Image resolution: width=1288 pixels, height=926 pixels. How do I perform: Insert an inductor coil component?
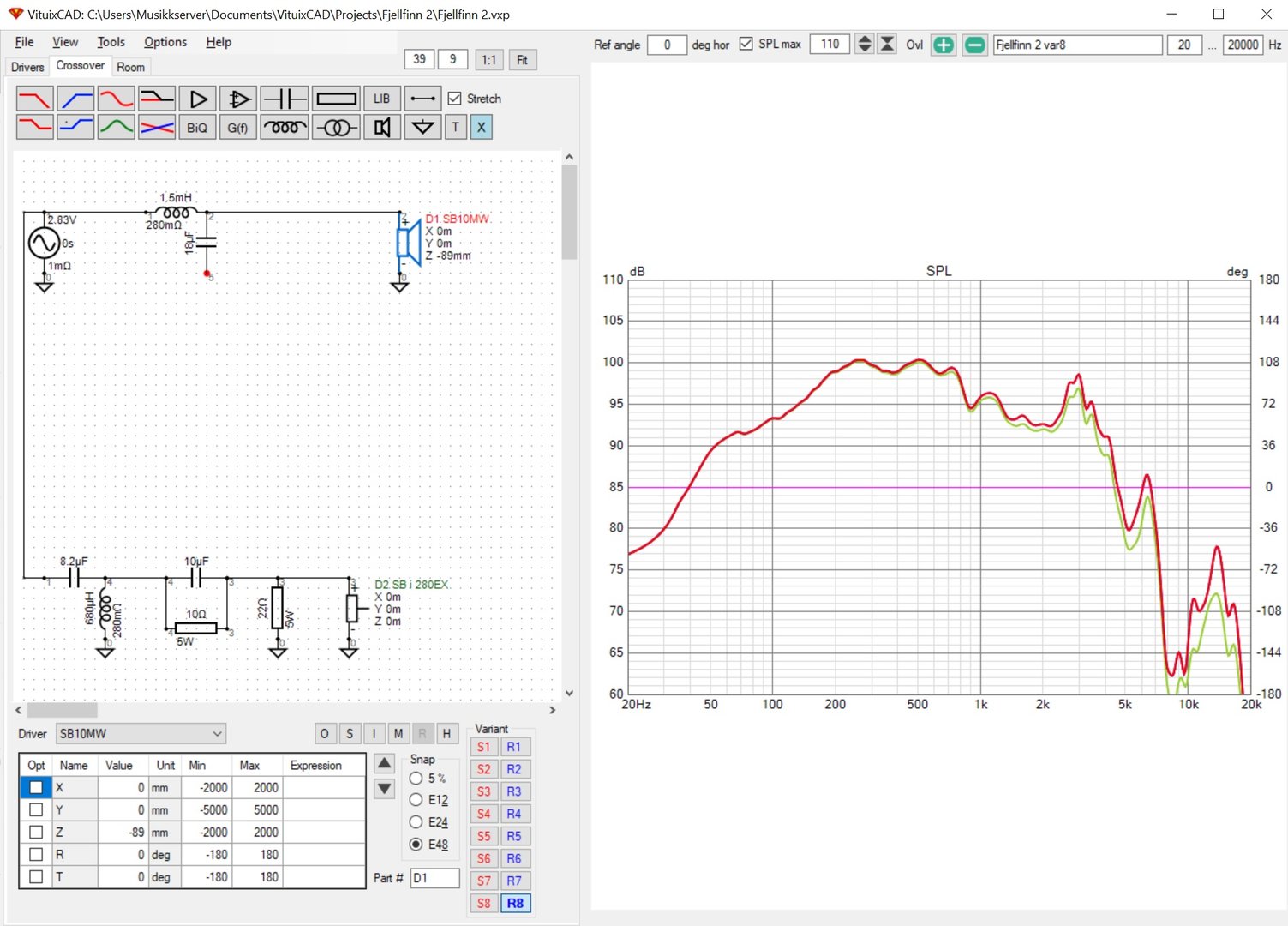pos(284,128)
